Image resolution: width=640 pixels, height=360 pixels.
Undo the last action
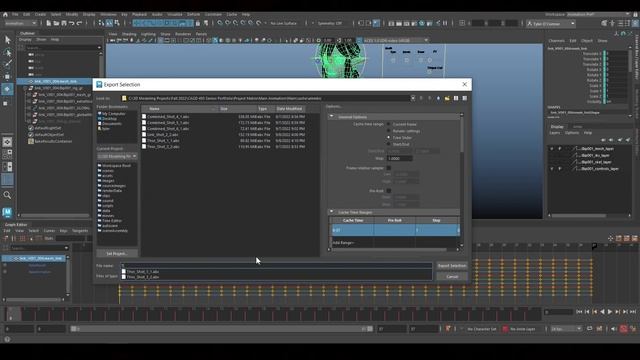71,23
